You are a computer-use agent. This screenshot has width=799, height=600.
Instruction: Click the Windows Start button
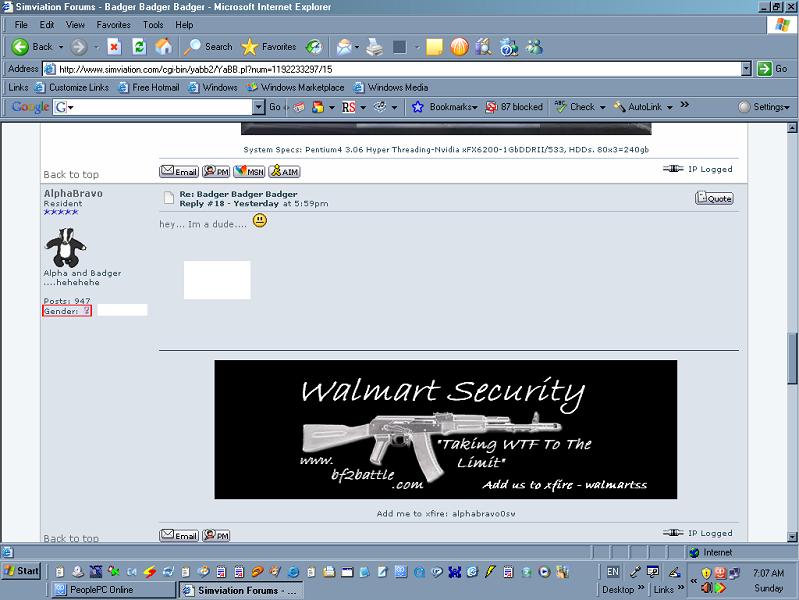coord(21,571)
